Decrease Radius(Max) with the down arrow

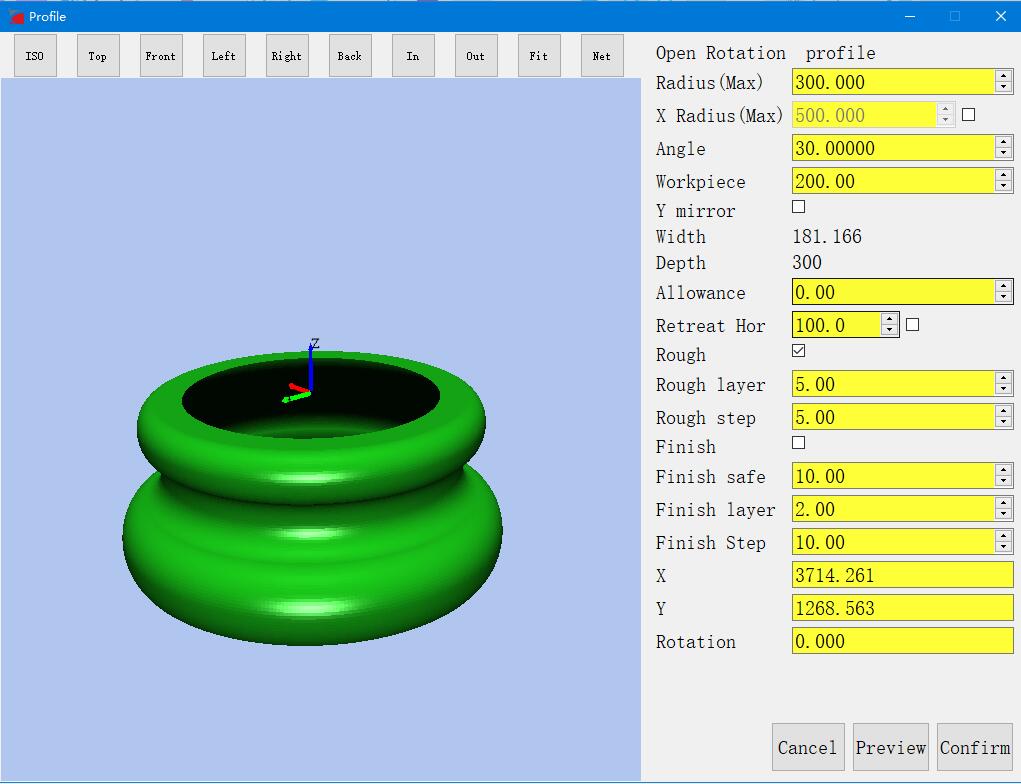[x=1003, y=88]
